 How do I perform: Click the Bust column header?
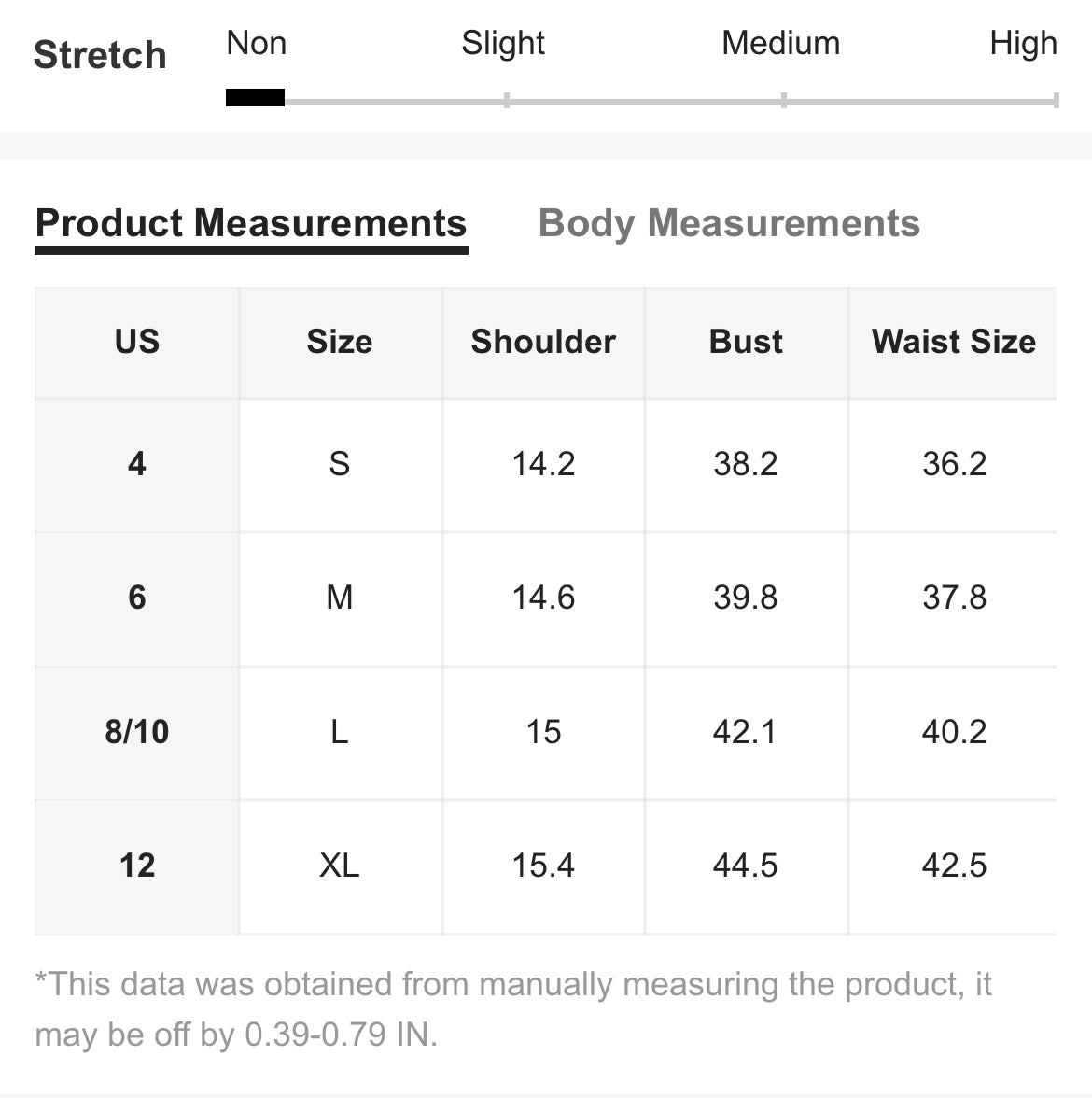tap(747, 343)
